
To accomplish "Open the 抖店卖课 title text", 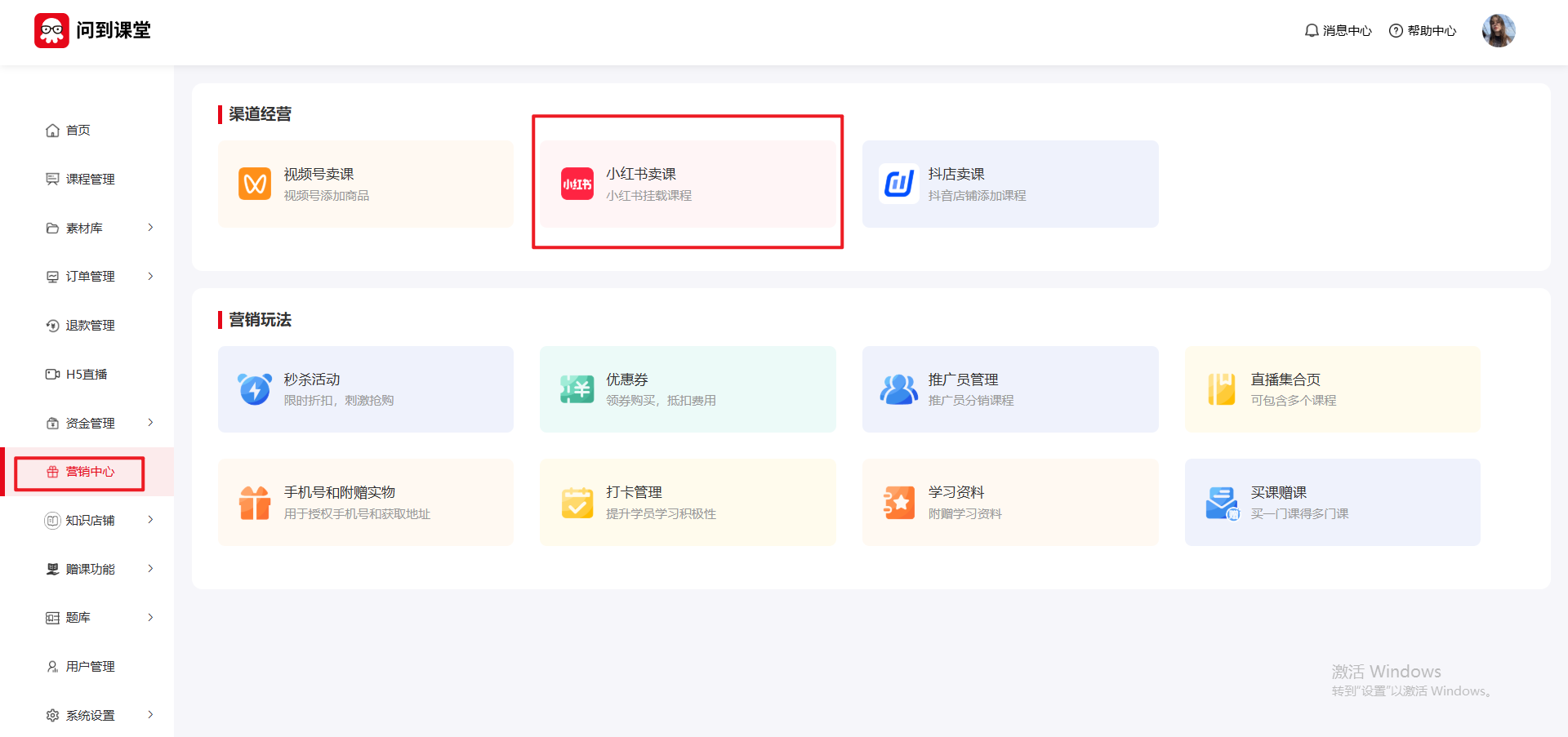I will (x=956, y=174).
